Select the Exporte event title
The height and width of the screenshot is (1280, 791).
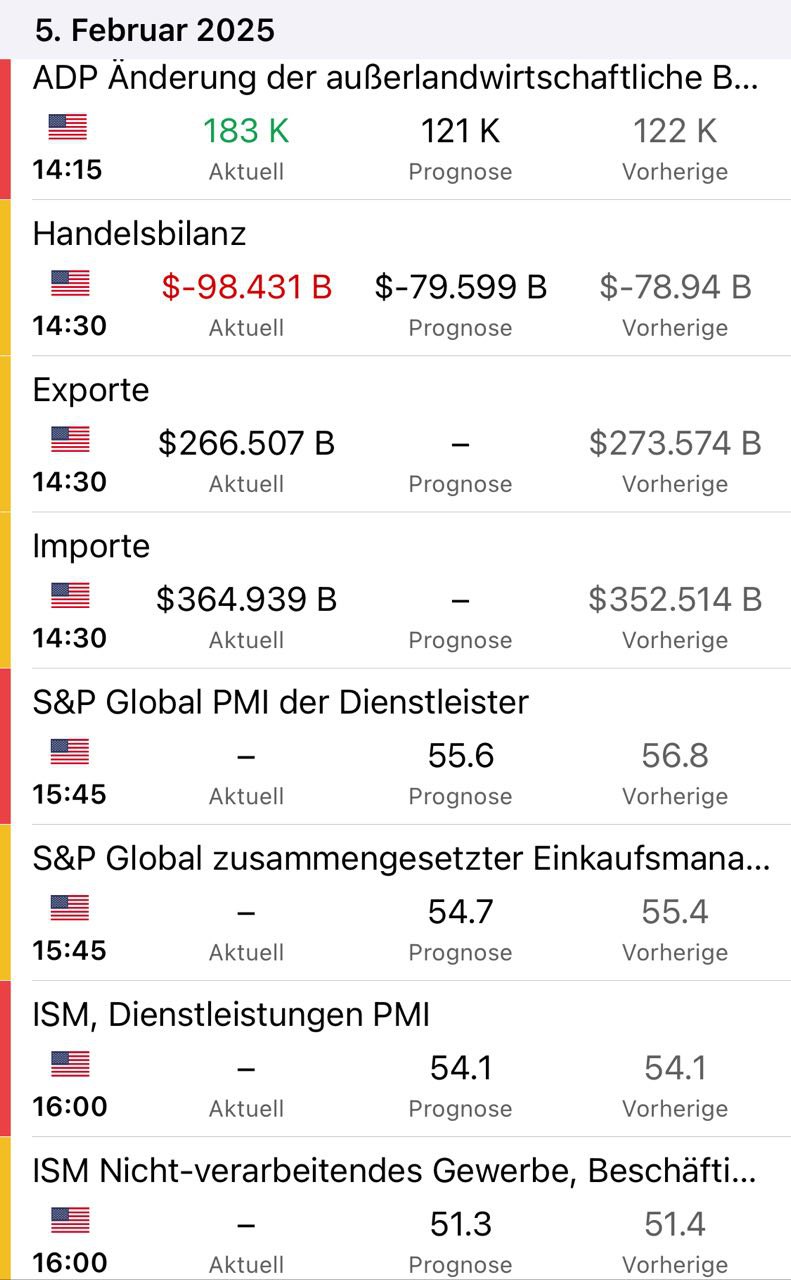click(91, 390)
